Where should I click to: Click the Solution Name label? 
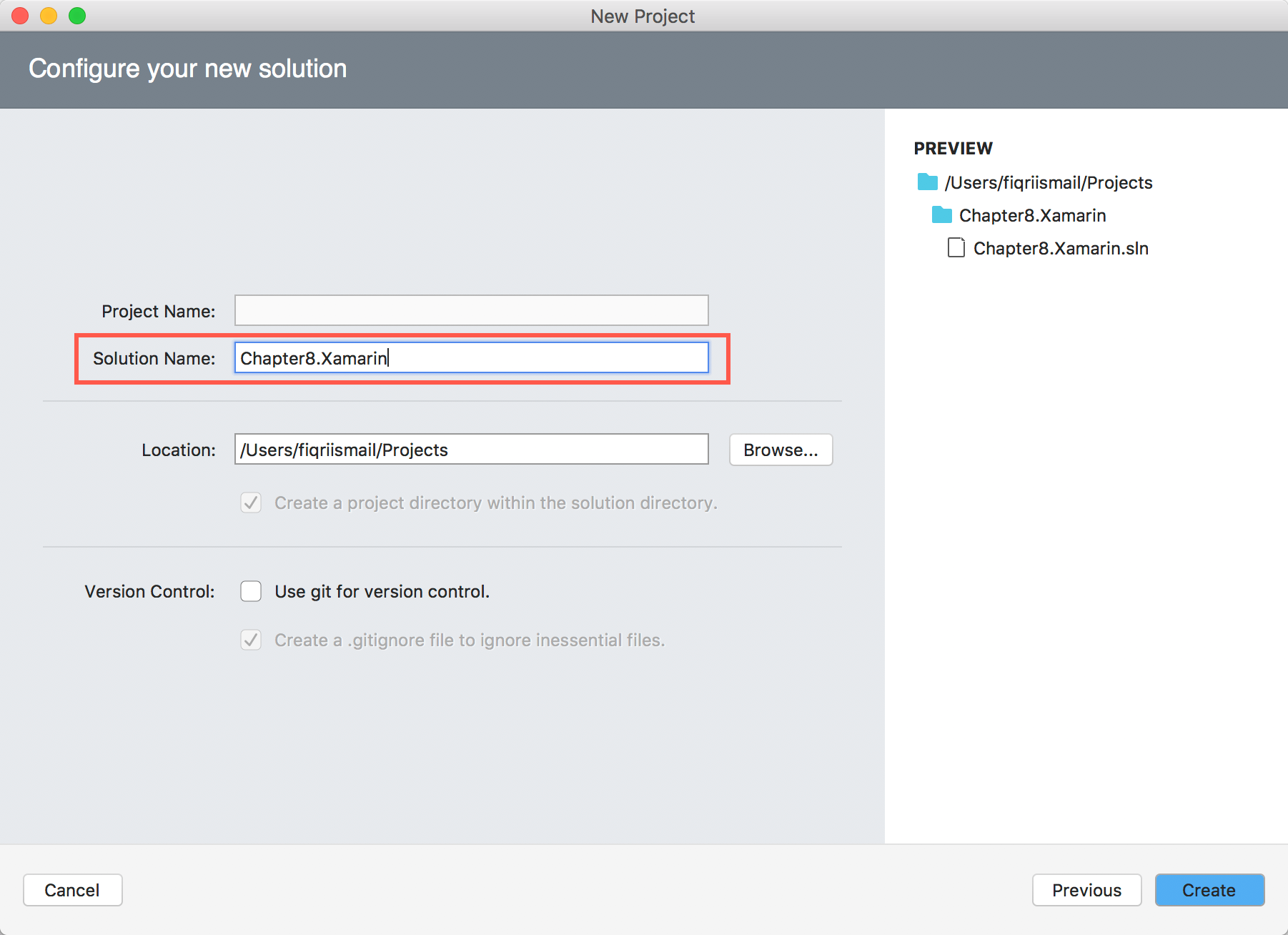(x=154, y=358)
